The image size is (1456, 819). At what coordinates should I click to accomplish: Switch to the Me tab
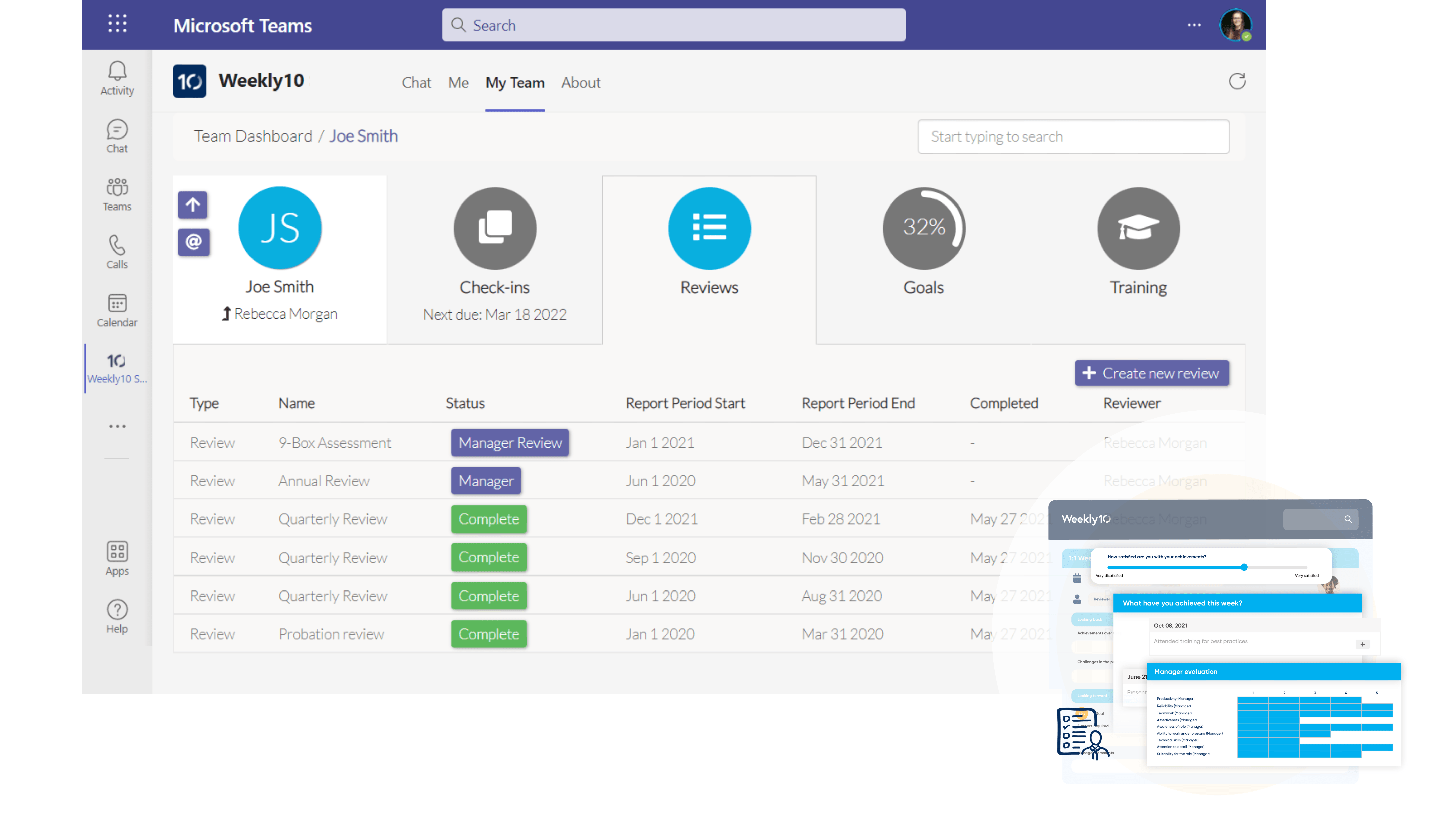[458, 82]
